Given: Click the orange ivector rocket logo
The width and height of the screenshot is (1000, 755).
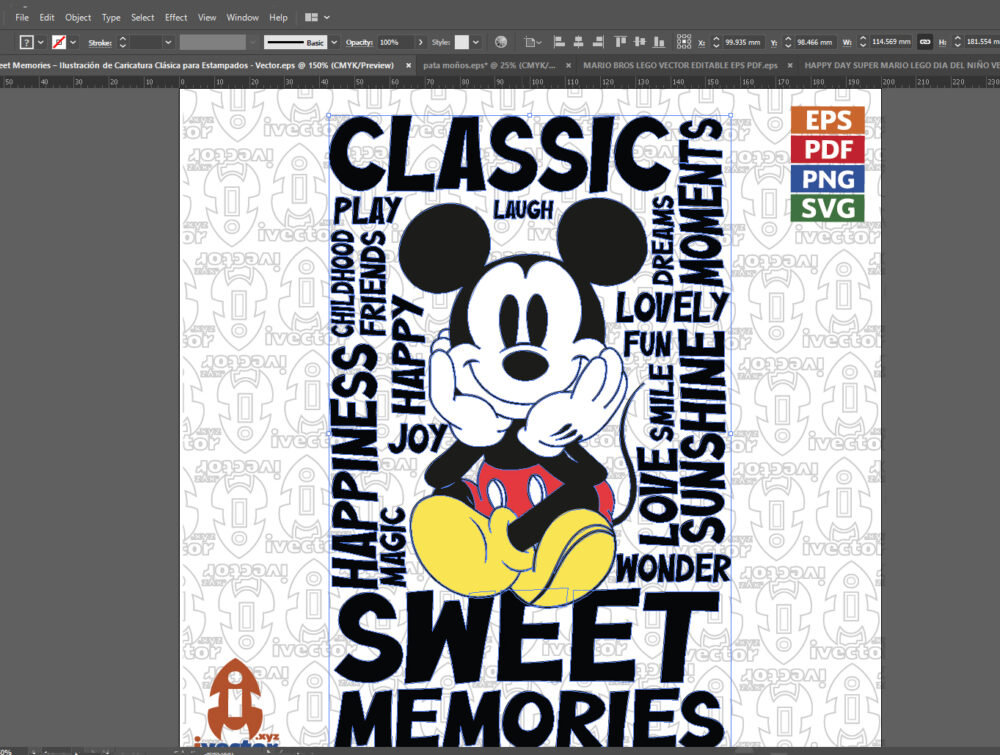Looking at the screenshot, I should coord(236,701).
